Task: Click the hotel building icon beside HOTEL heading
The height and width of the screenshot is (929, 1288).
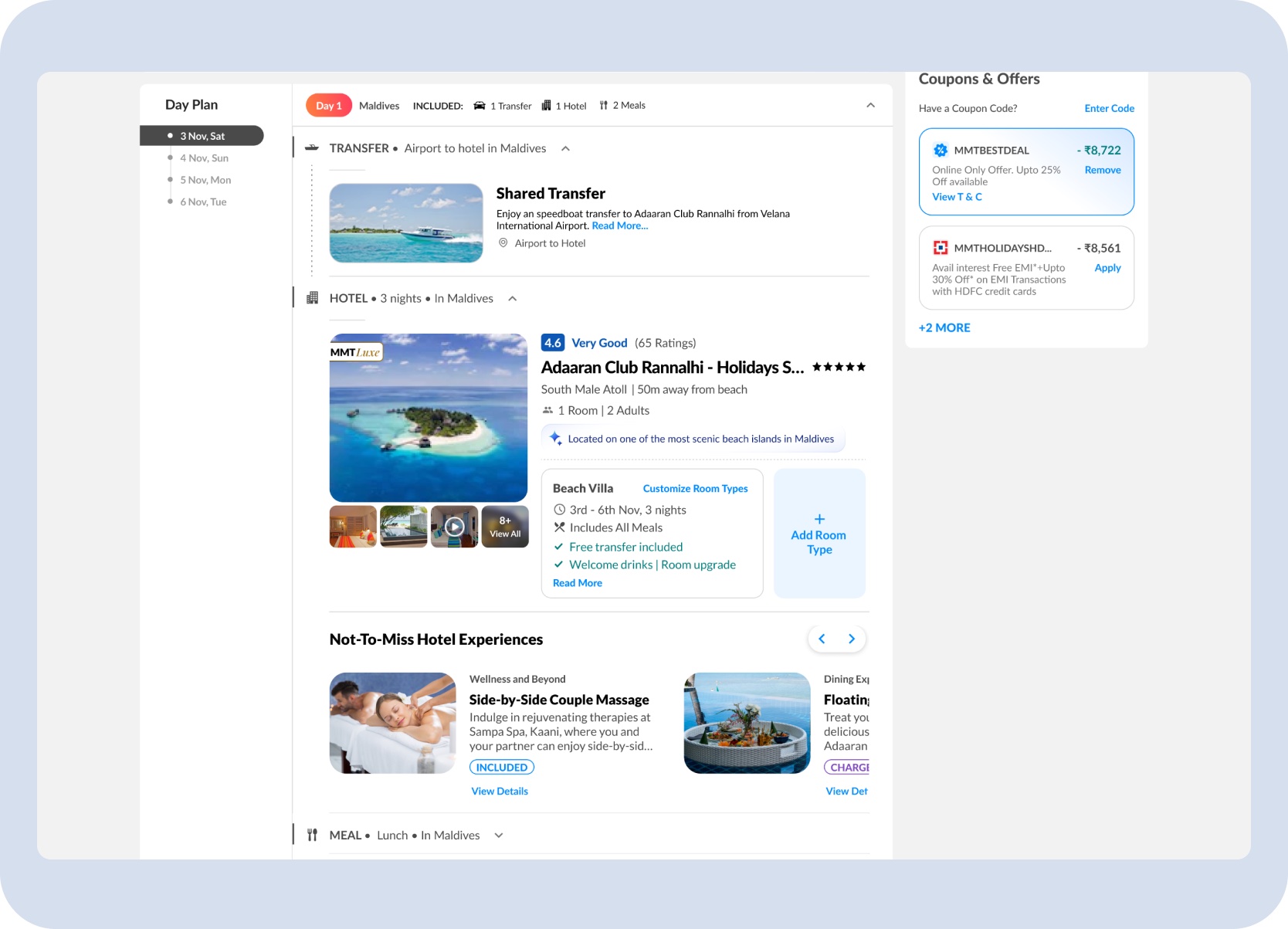Action: click(312, 298)
